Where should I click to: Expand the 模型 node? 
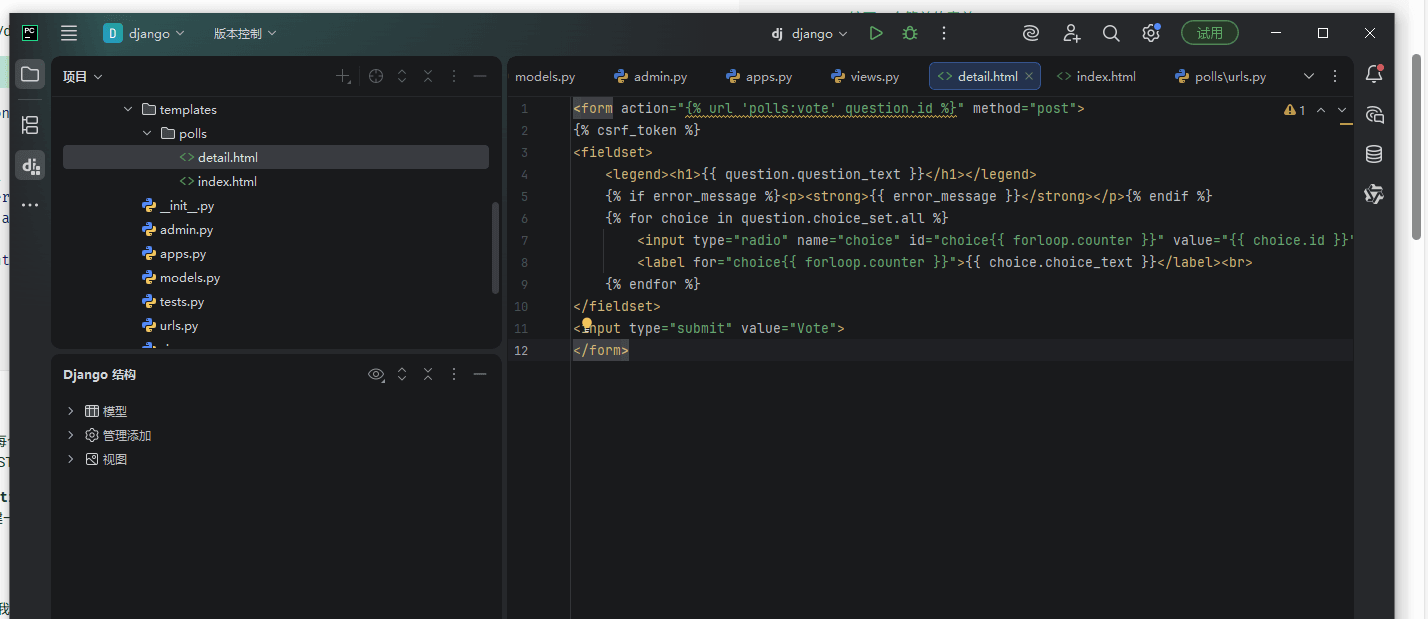click(x=70, y=411)
